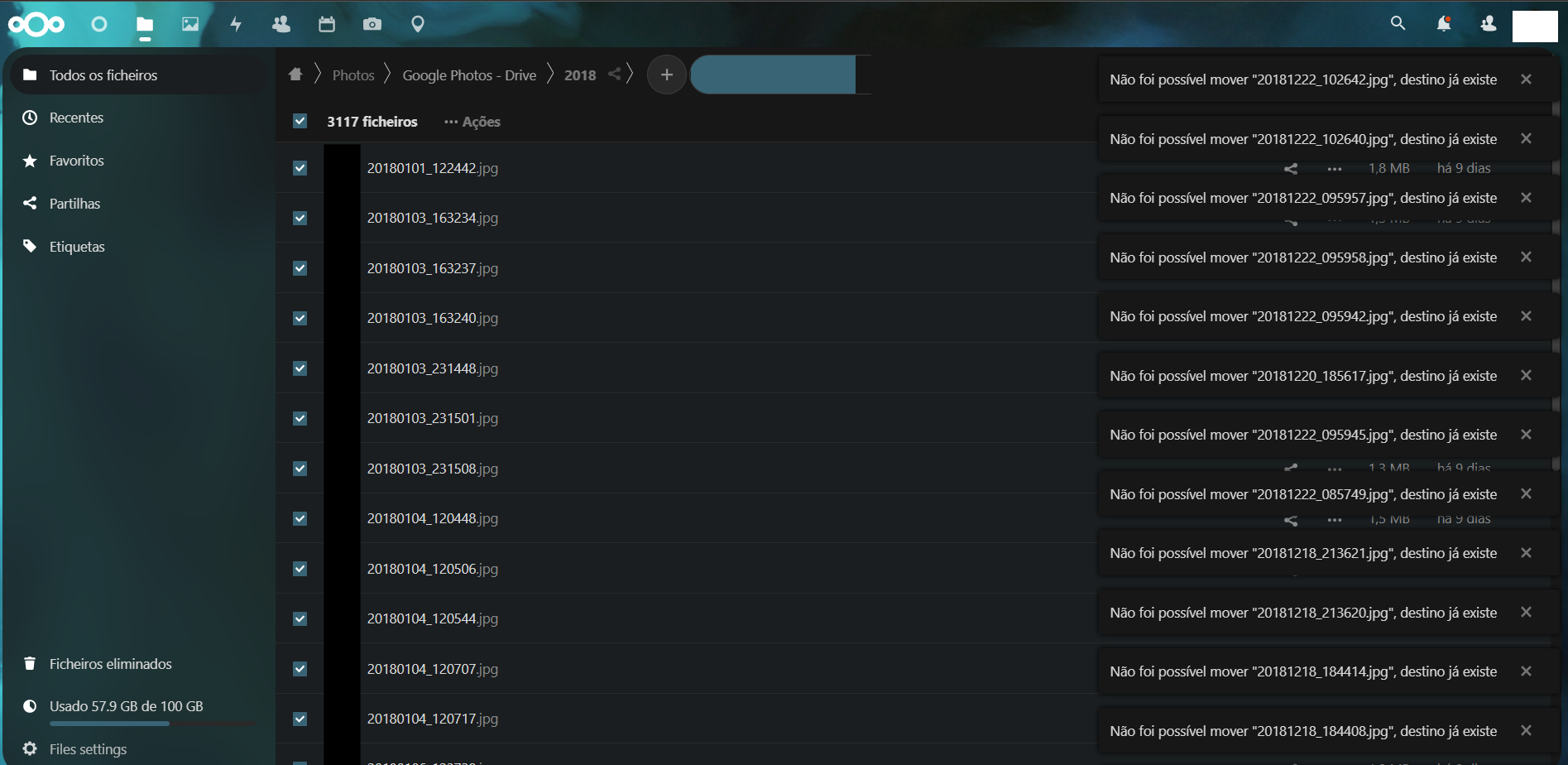Go to Google Photos - Drive breadcrumb
1568x765 pixels.
click(x=469, y=75)
